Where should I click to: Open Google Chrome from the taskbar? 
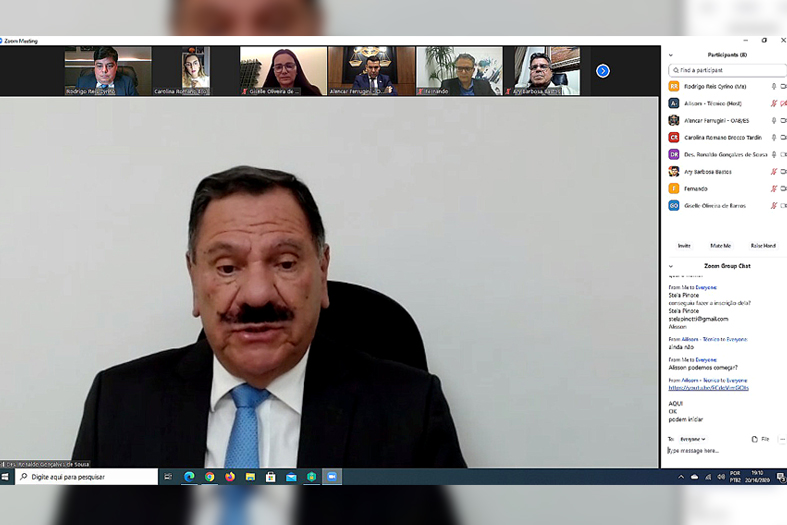click(x=210, y=477)
